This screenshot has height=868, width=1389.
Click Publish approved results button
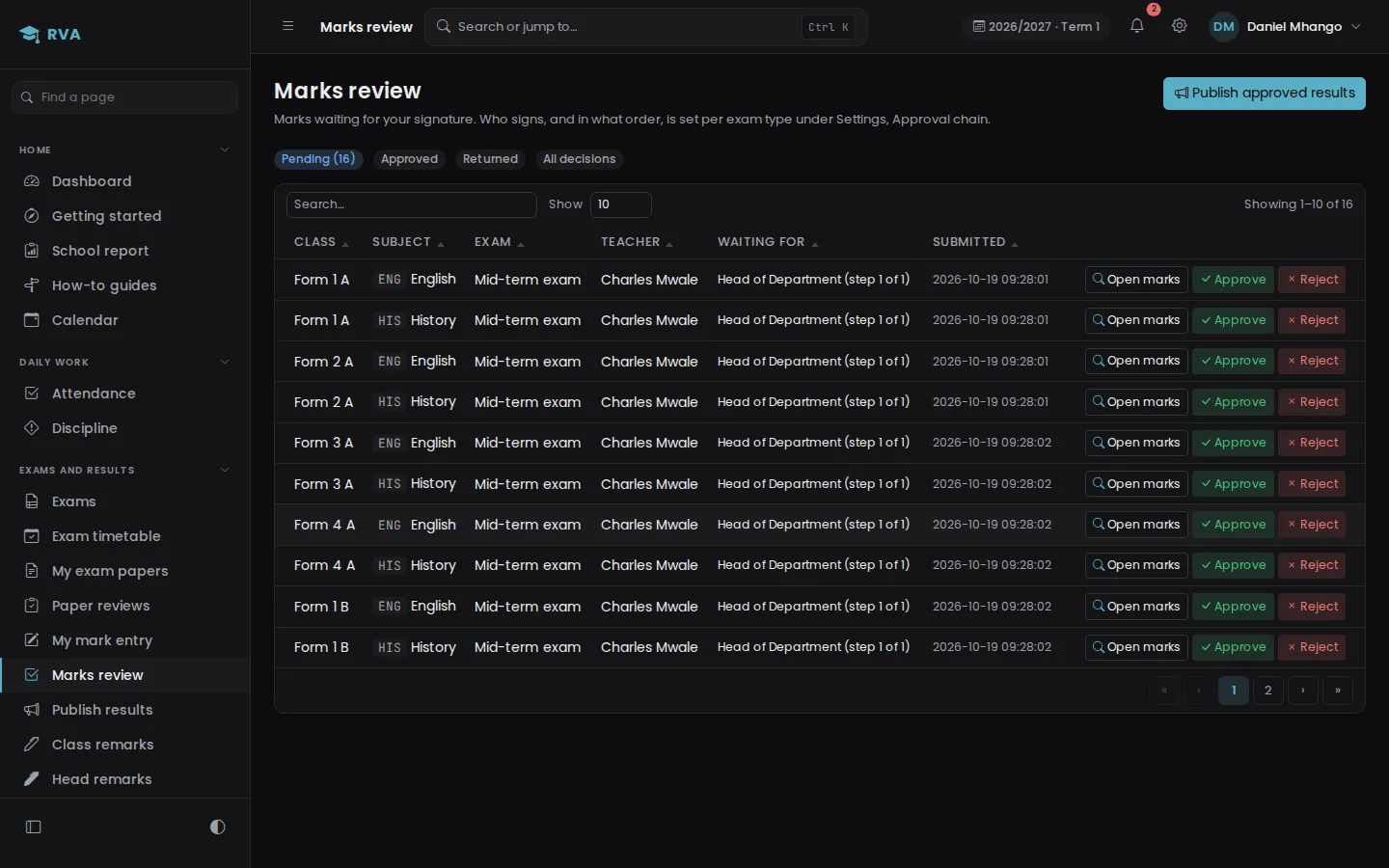1265,94
